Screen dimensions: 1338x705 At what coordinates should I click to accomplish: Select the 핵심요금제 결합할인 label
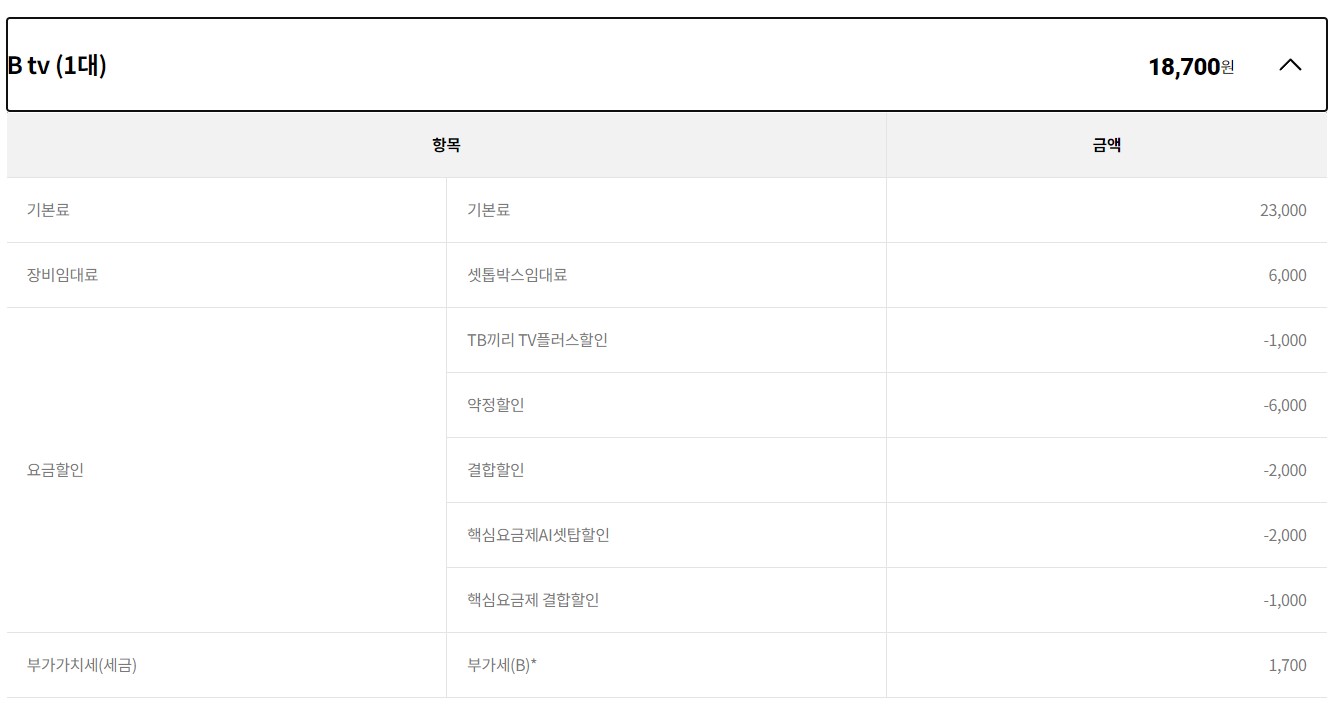(x=533, y=600)
